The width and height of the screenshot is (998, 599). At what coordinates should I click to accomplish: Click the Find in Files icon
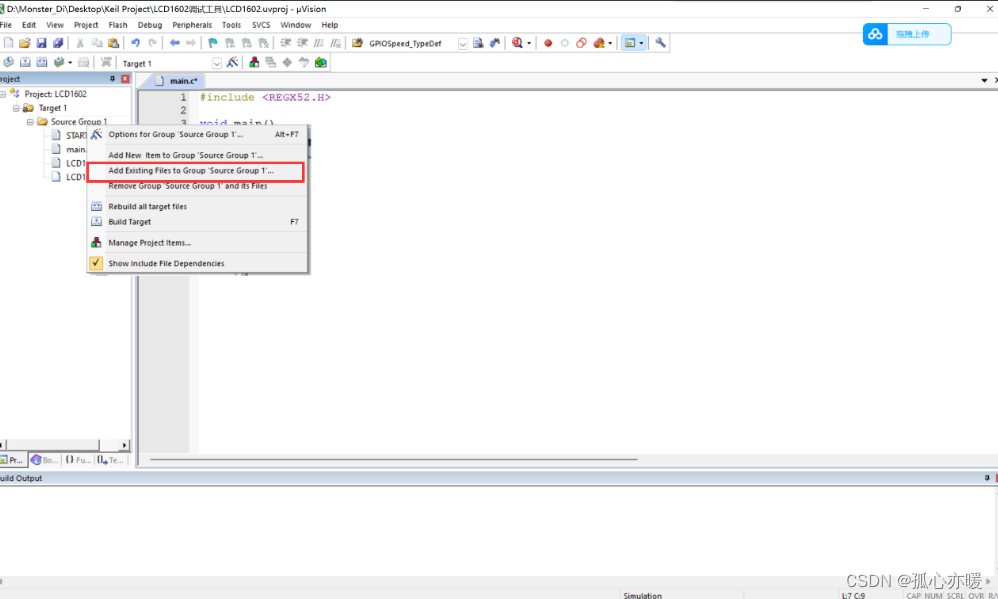pyautogui.click(x=477, y=43)
